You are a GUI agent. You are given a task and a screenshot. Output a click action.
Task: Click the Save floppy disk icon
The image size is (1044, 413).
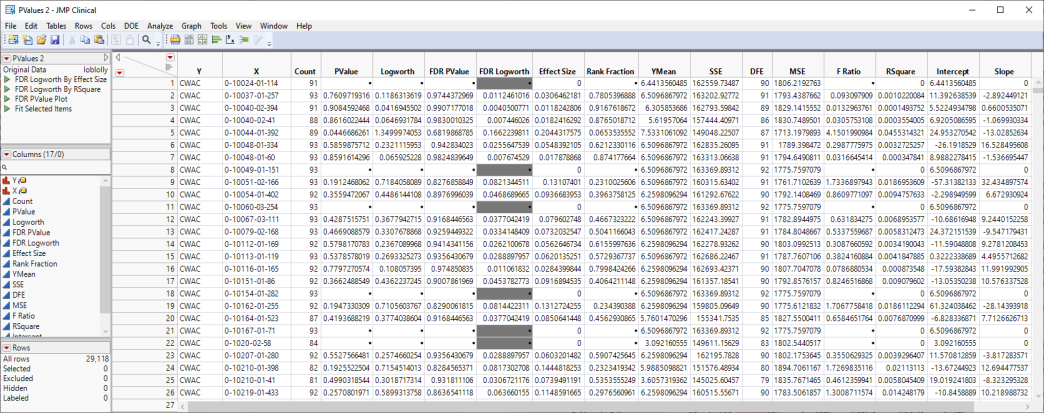coord(55,40)
